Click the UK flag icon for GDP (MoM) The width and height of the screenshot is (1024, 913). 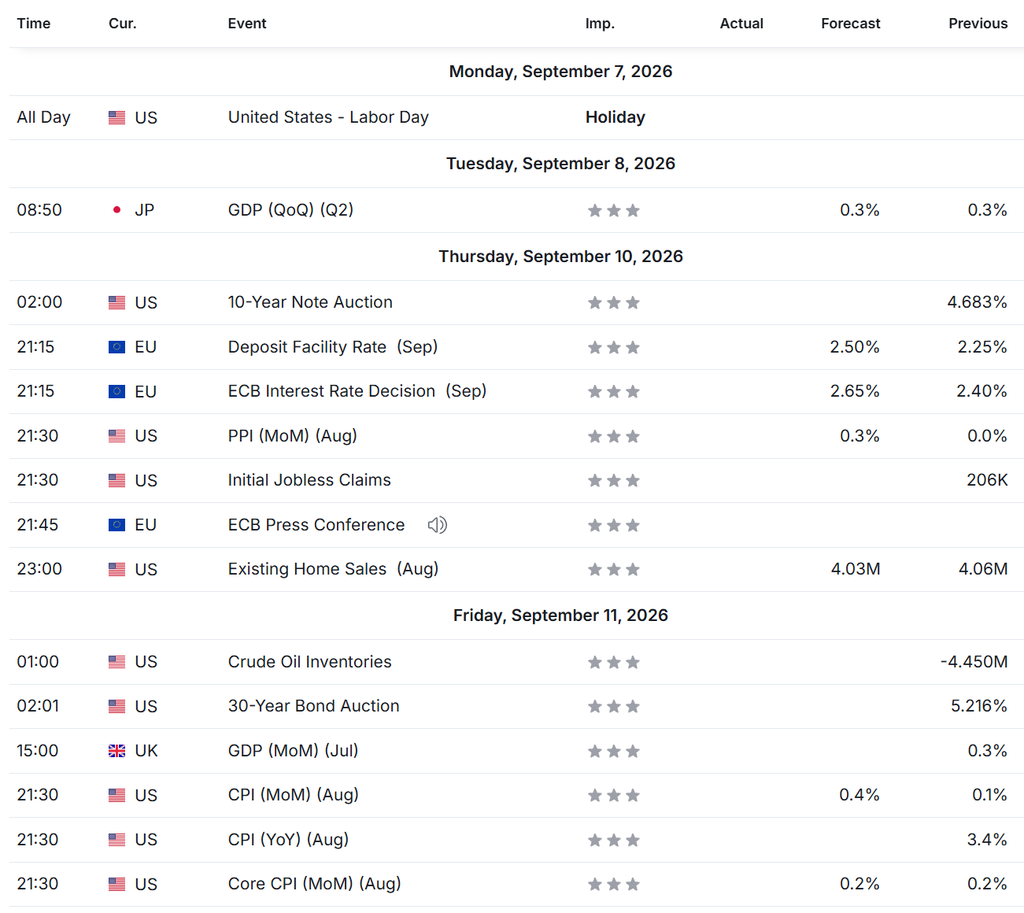tap(117, 751)
